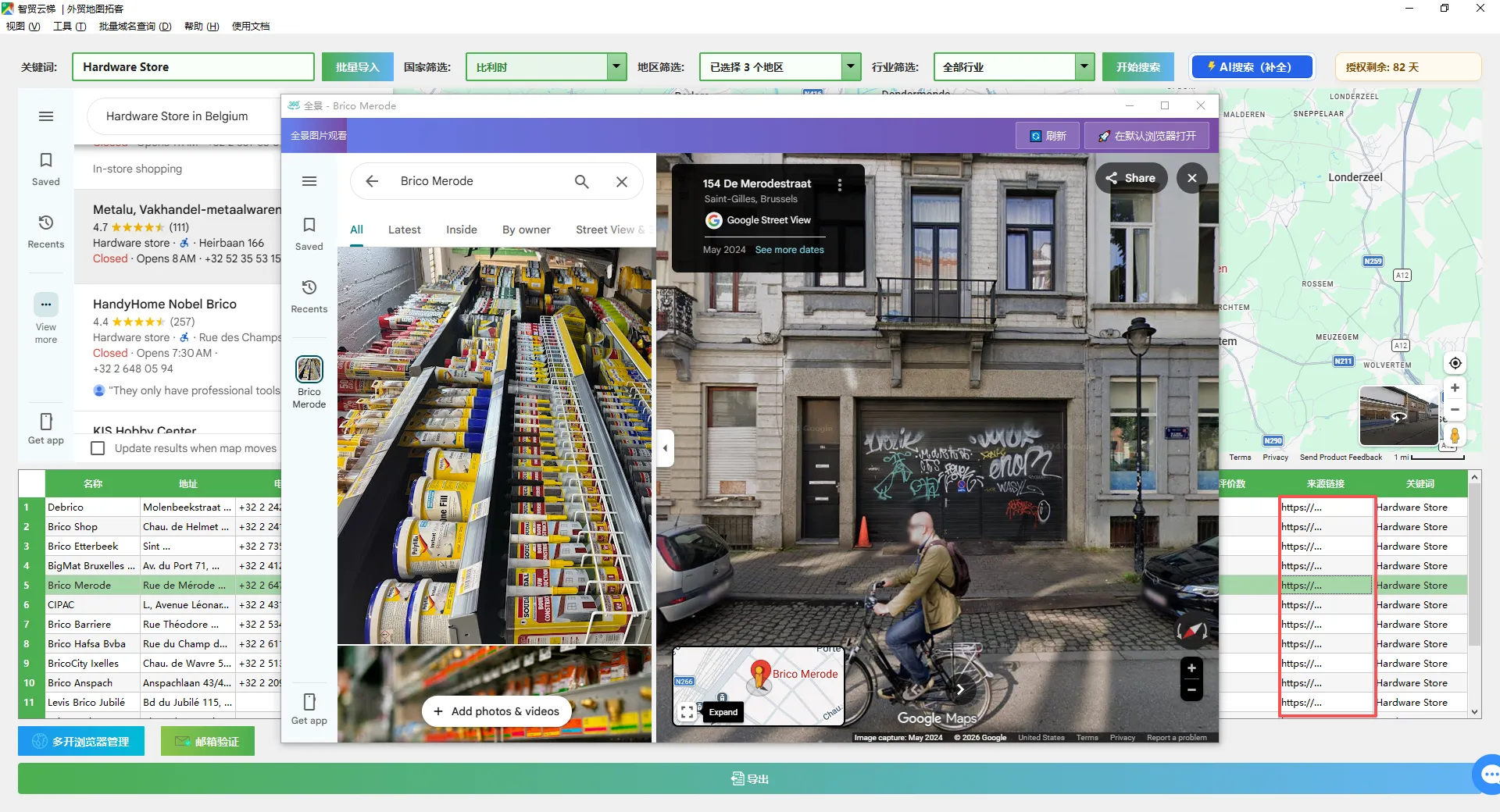
Task: Center main map on my location
Action: point(1455,363)
